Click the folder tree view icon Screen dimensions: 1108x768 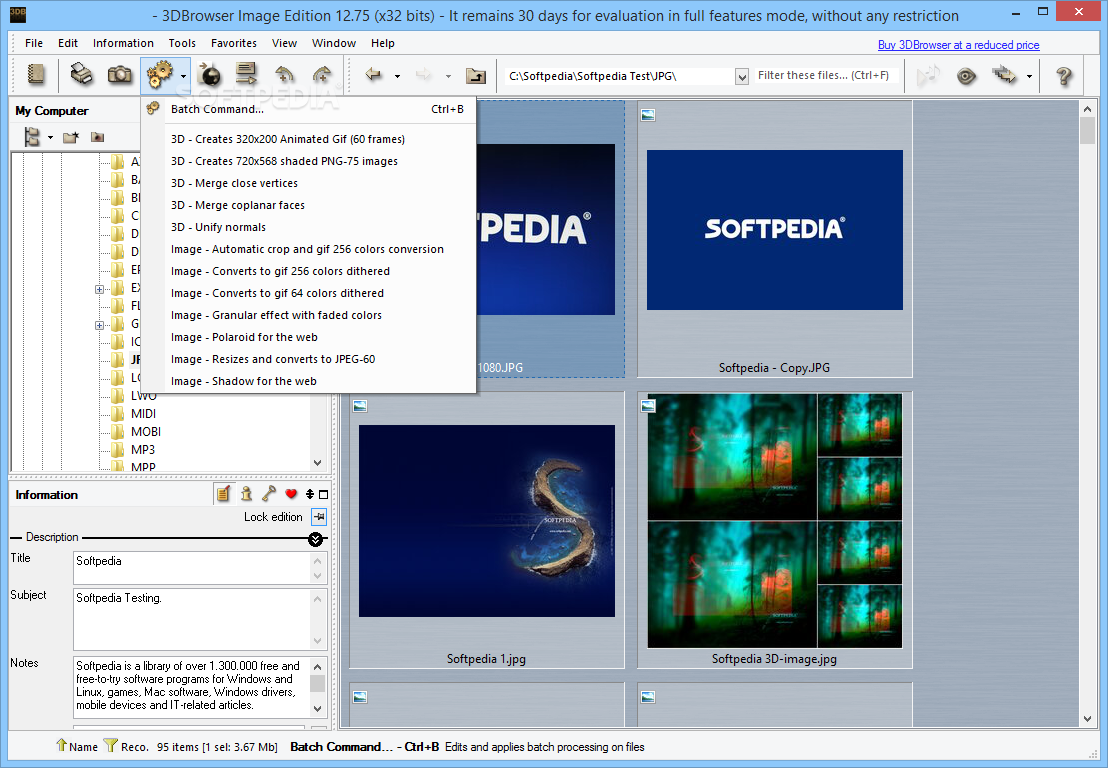32,136
